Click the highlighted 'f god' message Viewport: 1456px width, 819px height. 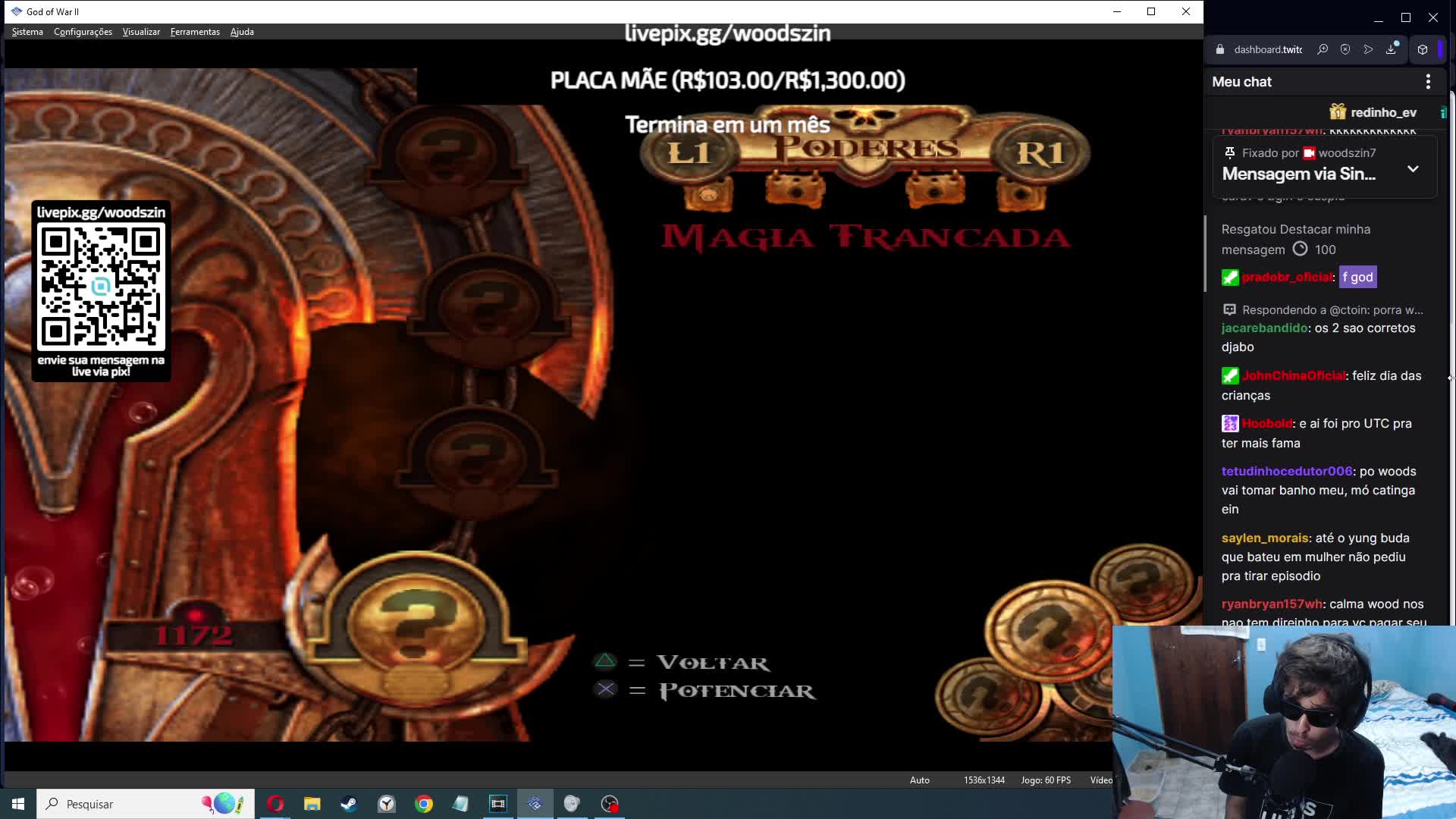(x=1357, y=277)
